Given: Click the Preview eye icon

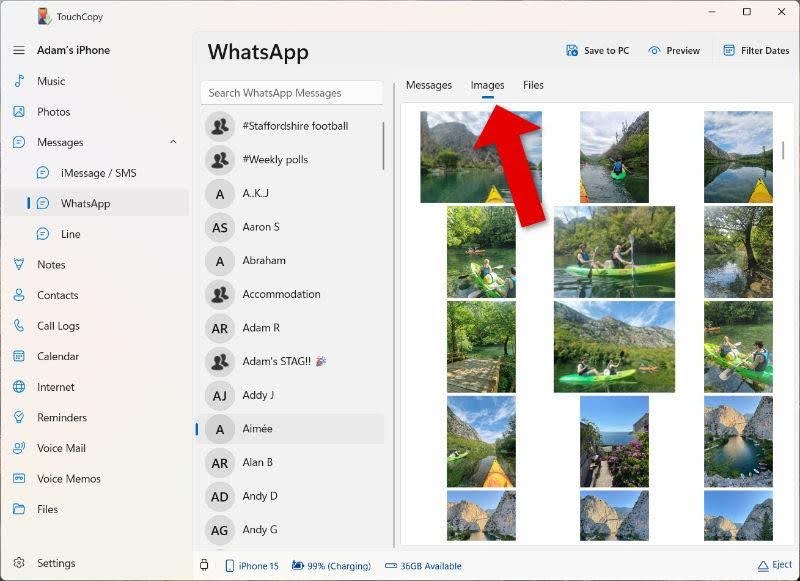Looking at the screenshot, I should pos(654,50).
